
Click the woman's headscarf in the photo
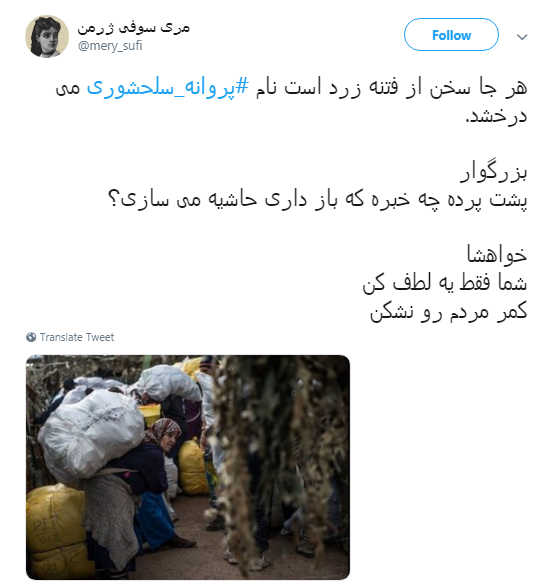(x=163, y=430)
